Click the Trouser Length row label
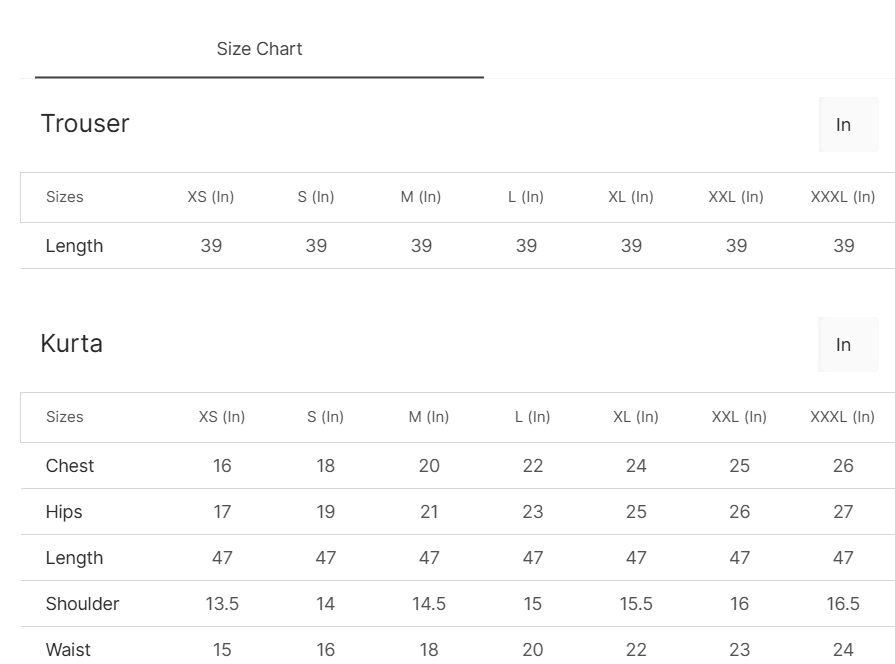Screen dimensions: 895x664 pyautogui.click(x=74, y=246)
